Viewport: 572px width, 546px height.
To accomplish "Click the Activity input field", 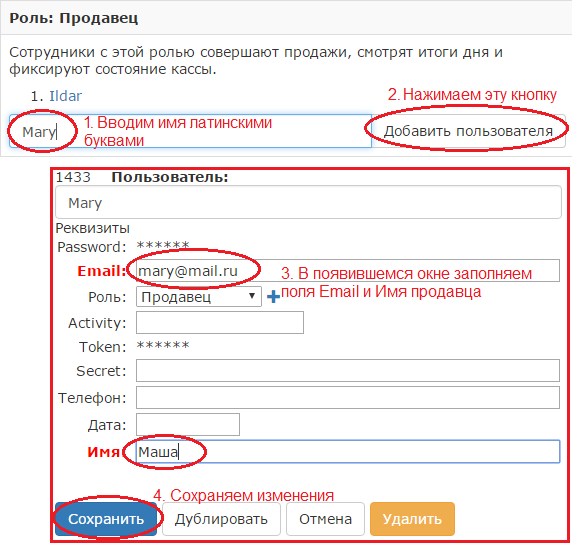I will tap(220, 322).
